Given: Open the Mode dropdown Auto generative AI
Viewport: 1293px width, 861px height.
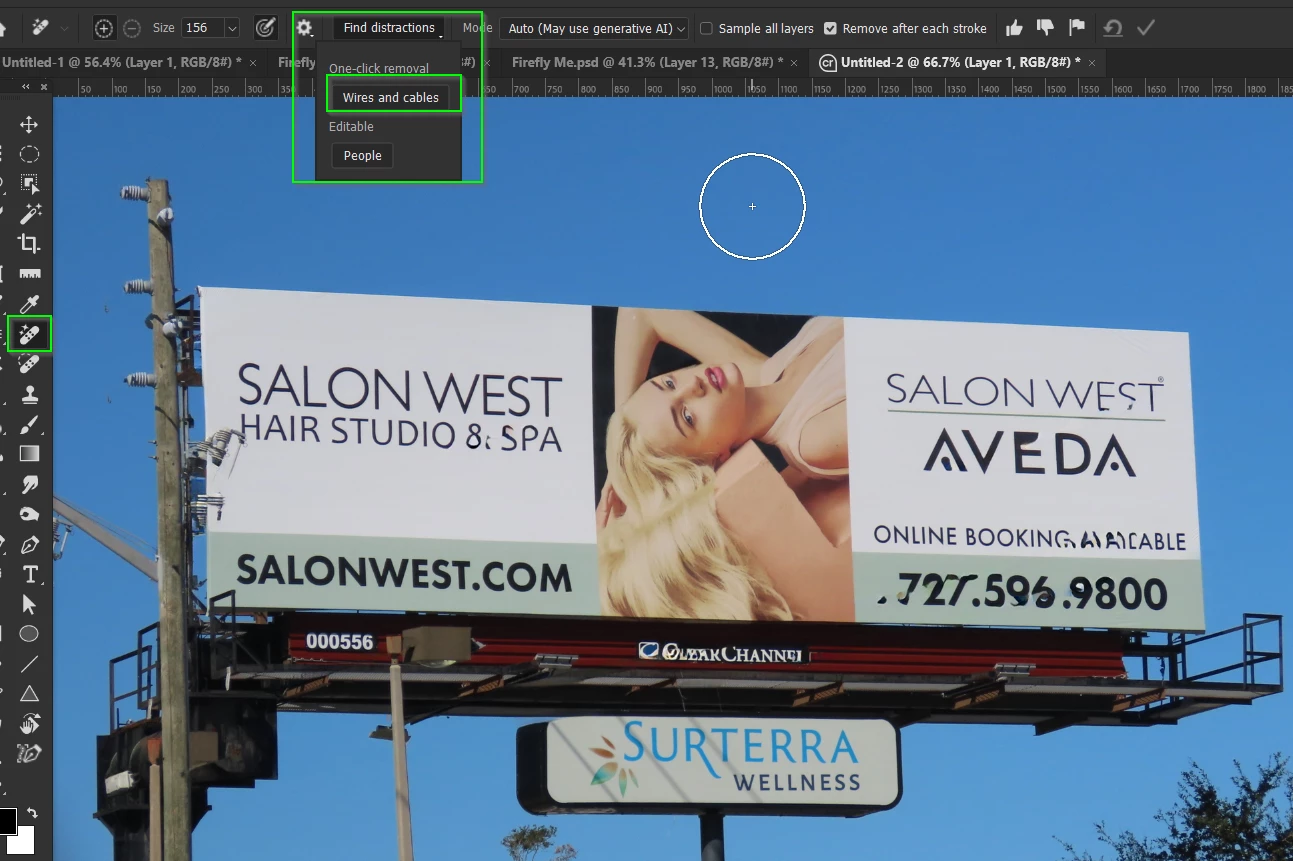Looking at the screenshot, I should [594, 28].
